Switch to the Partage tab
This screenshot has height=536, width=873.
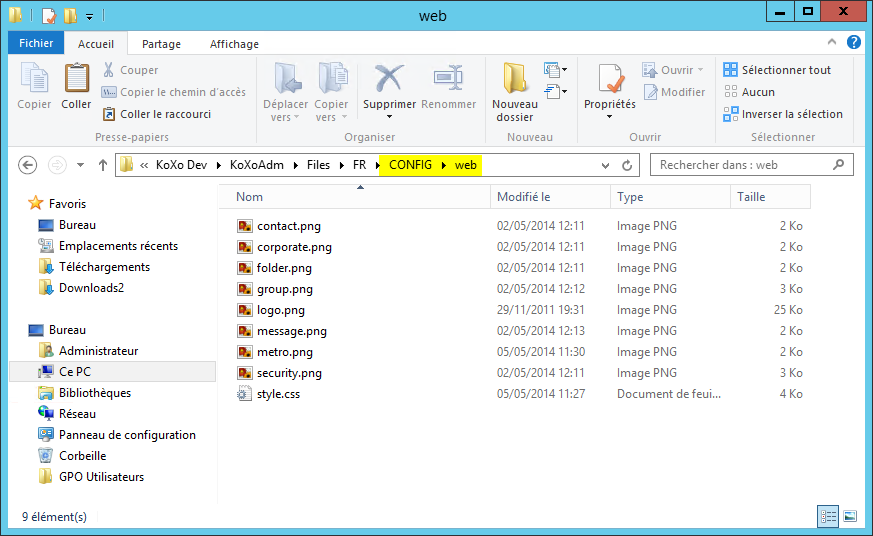pos(161,43)
